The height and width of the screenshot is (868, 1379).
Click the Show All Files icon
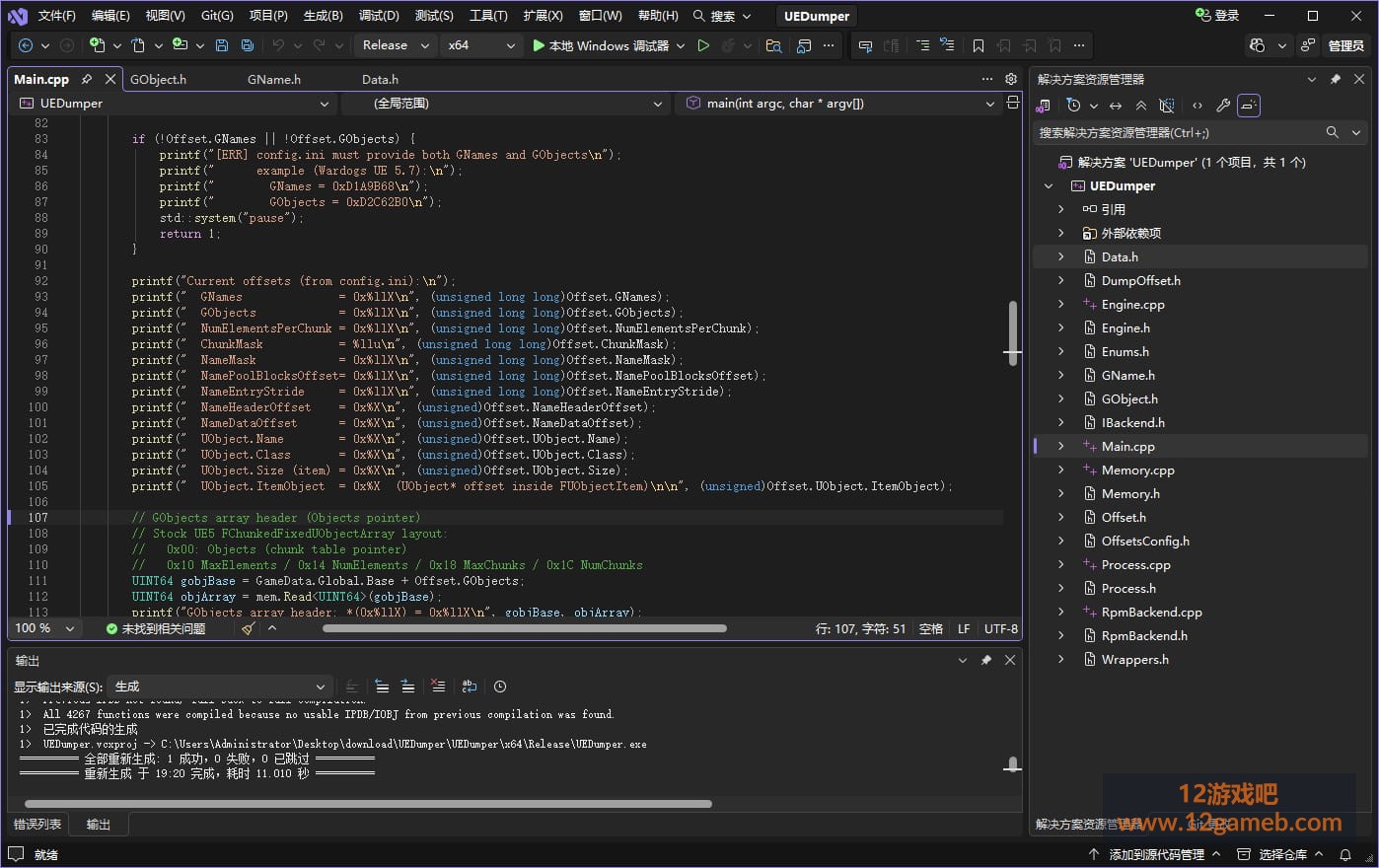tap(1167, 106)
